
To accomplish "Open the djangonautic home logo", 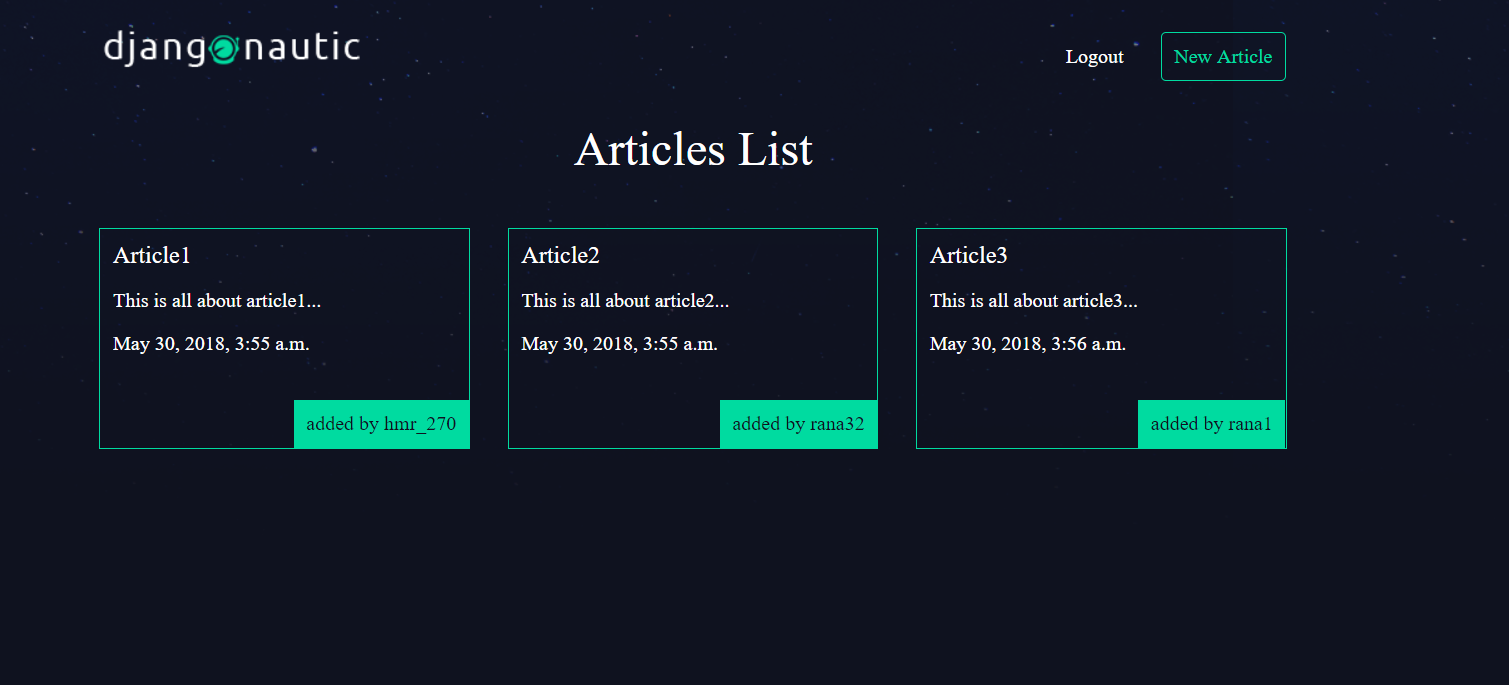I will tap(230, 45).
